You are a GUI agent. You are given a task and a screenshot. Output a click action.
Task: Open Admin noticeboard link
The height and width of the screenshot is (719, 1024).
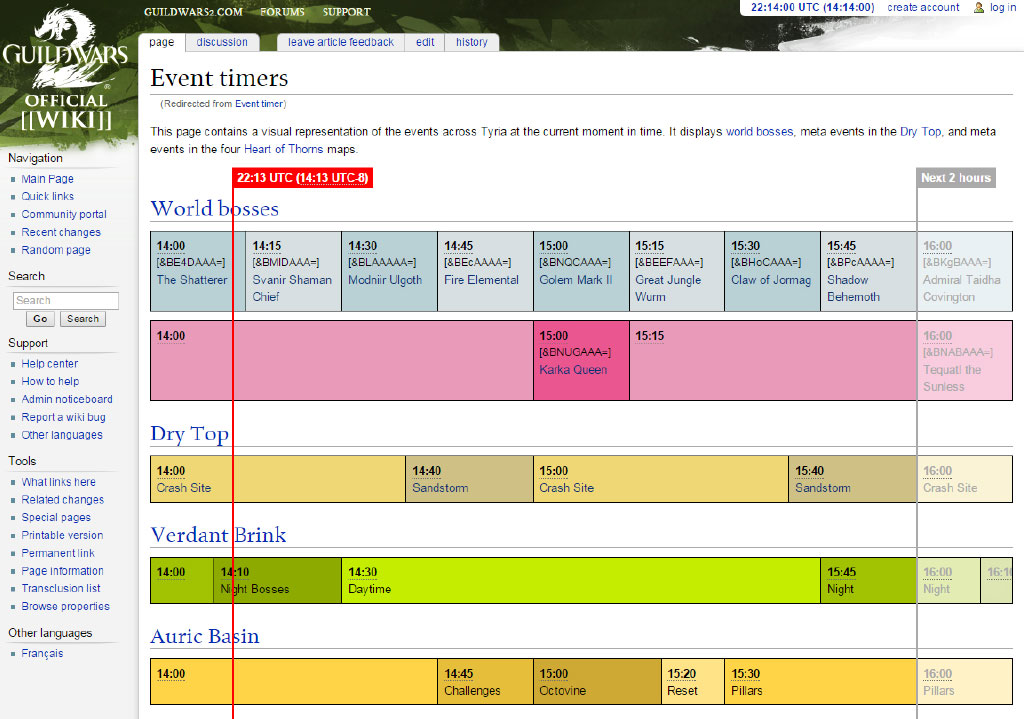67,399
